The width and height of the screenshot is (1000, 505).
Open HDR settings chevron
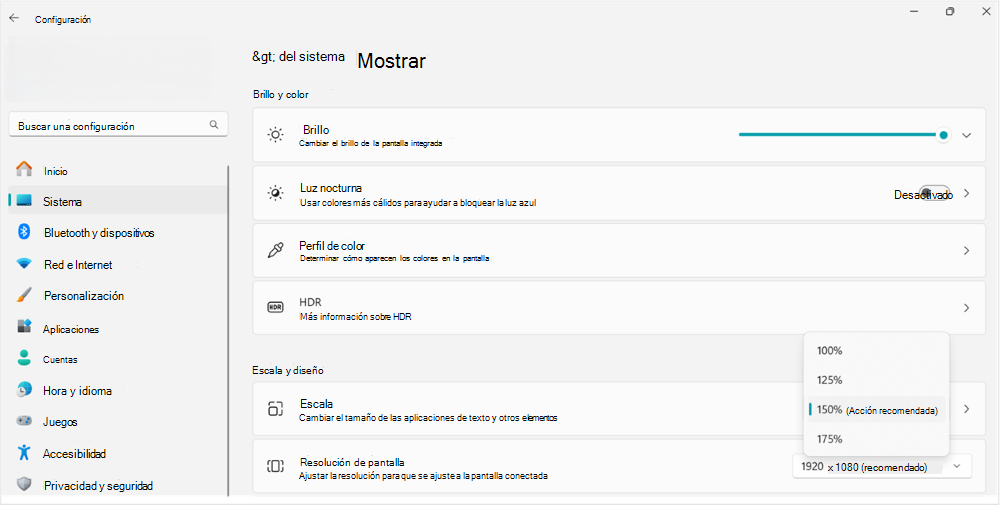pyautogui.click(x=967, y=308)
